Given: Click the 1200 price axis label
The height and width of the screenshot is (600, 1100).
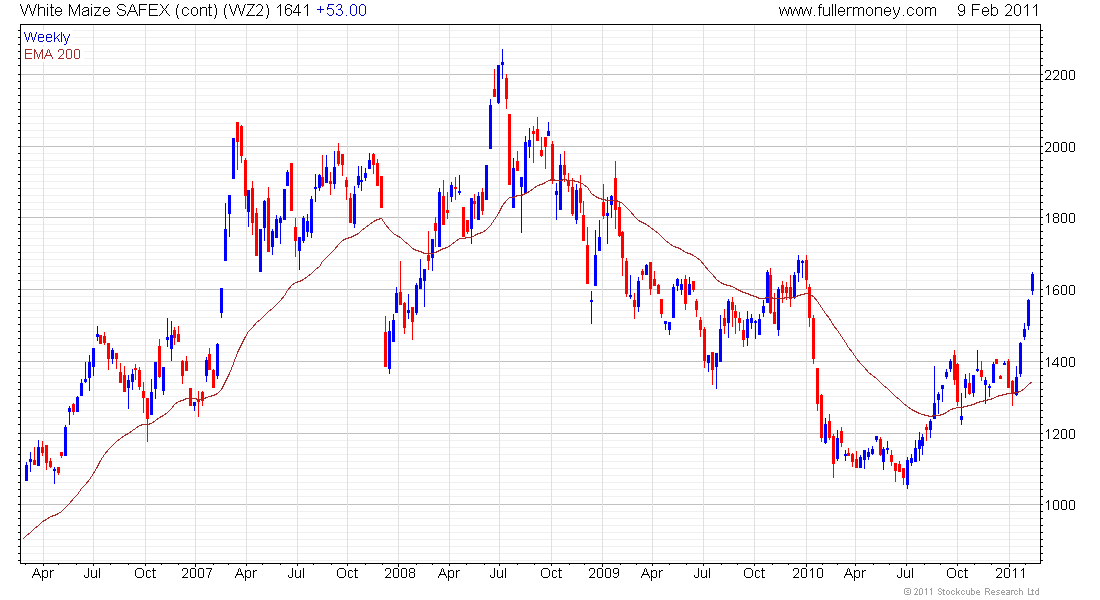Looking at the screenshot, I should (1059, 434).
